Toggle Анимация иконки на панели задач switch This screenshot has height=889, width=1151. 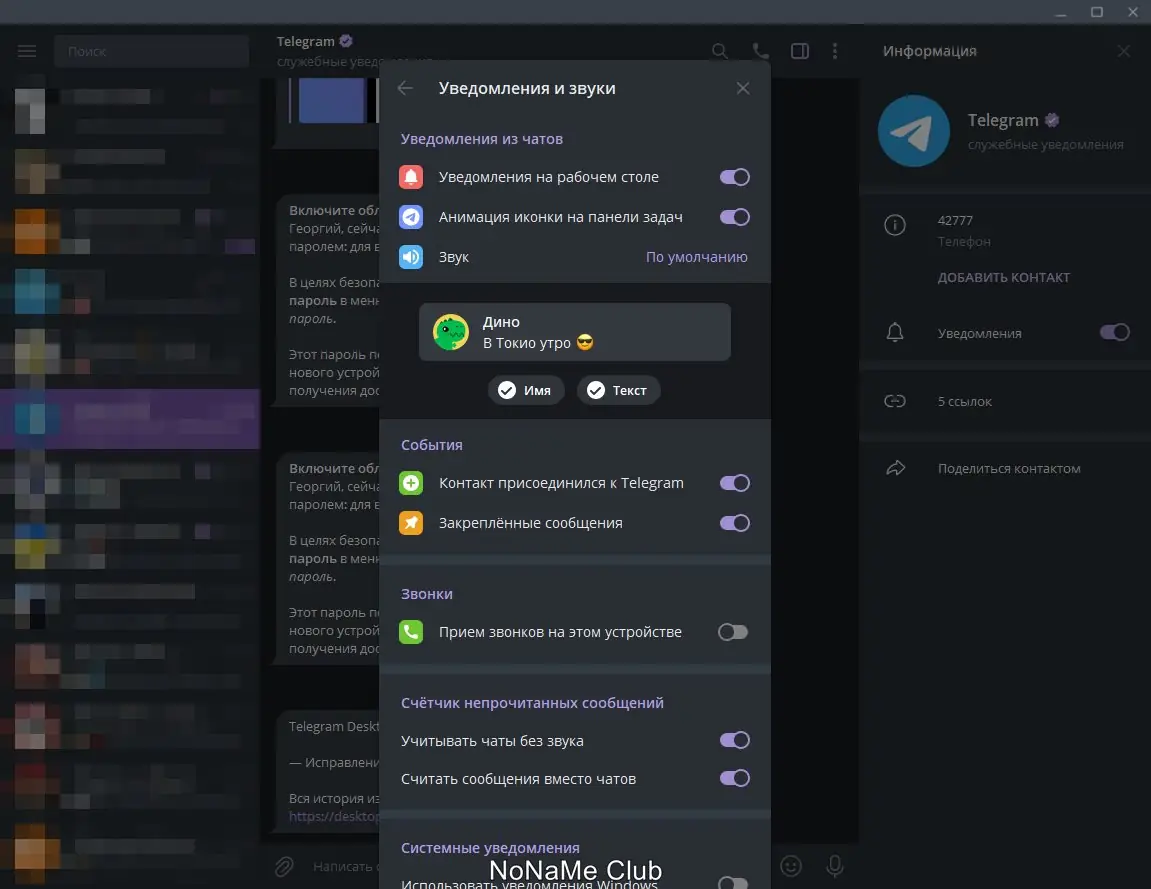point(734,217)
